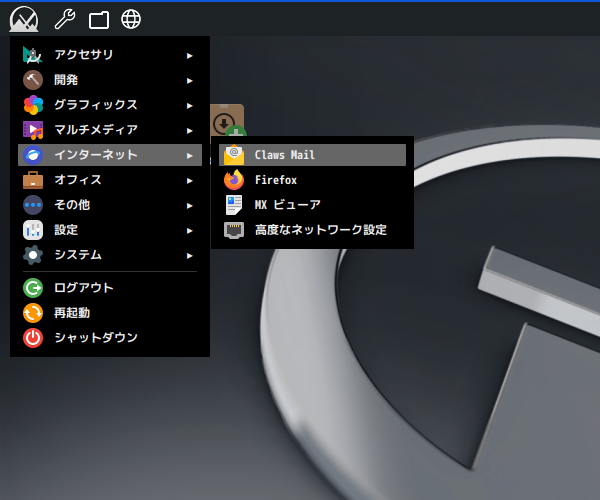Click the Claws Mail envelope icon
Image resolution: width=600 pixels, height=500 pixels.
234,155
